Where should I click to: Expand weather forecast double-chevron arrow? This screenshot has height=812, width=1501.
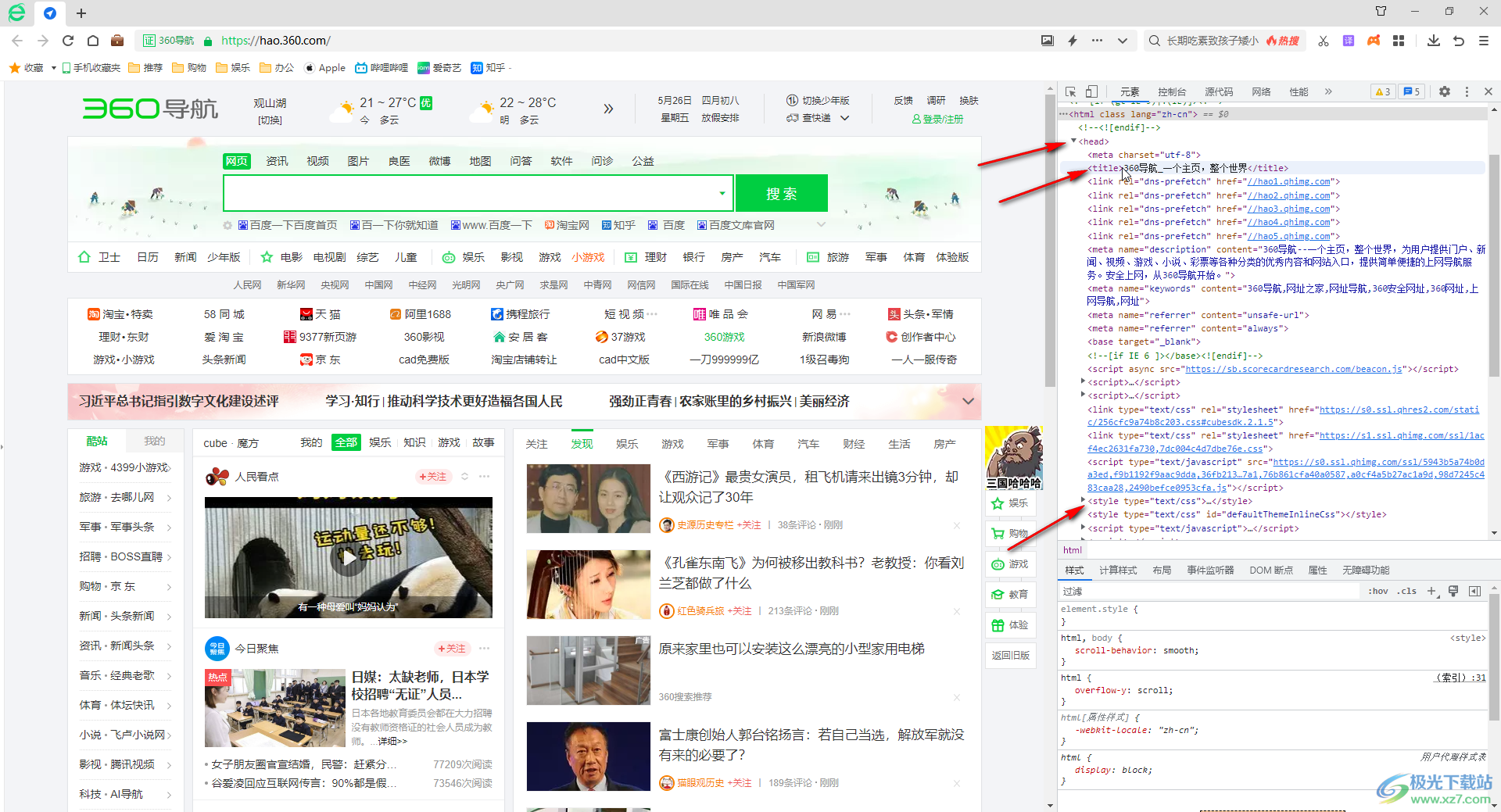pyautogui.click(x=608, y=109)
